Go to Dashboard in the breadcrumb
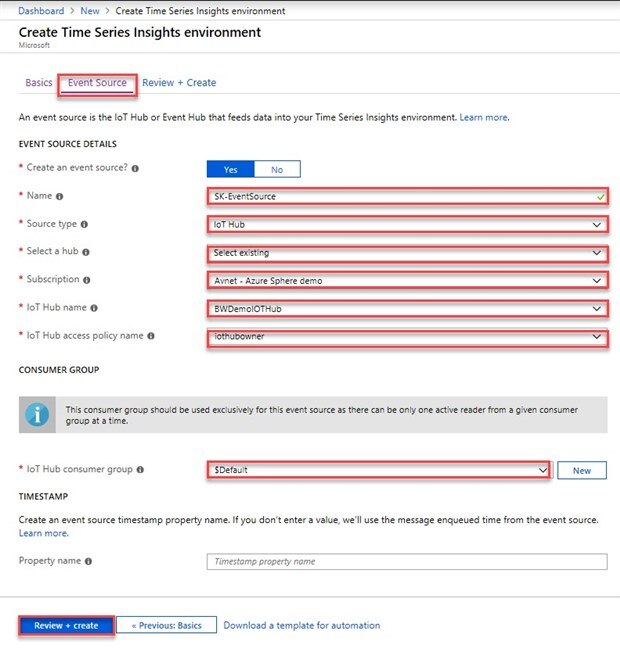Image resolution: width=620 pixels, height=648 pixels. [x=41, y=11]
